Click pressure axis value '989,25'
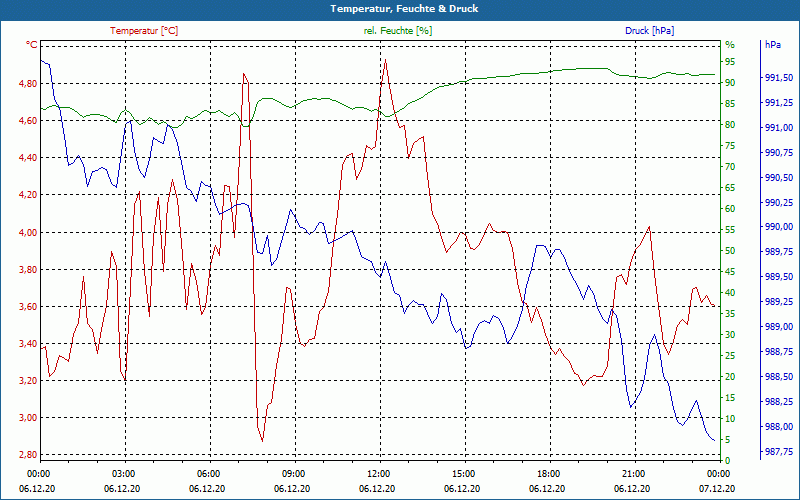Image resolution: width=800 pixels, height=500 pixels. point(779,302)
